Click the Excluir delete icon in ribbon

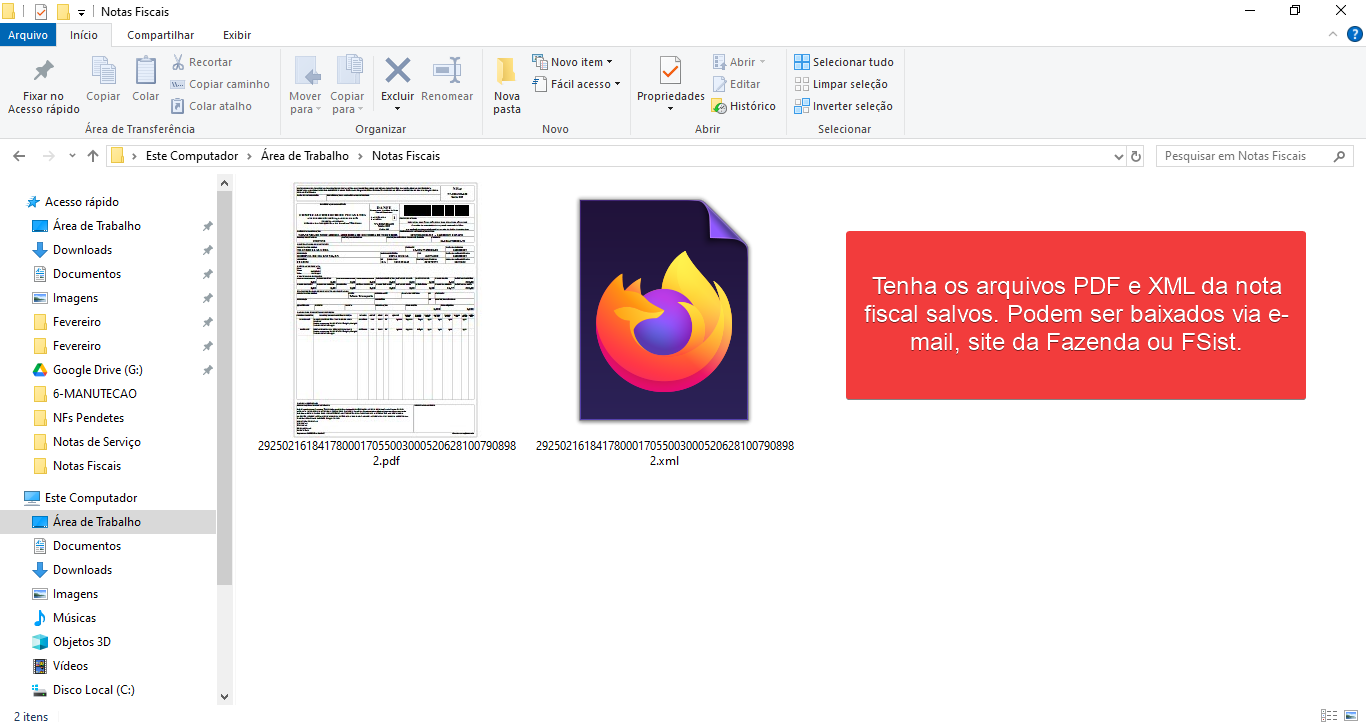point(398,72)
